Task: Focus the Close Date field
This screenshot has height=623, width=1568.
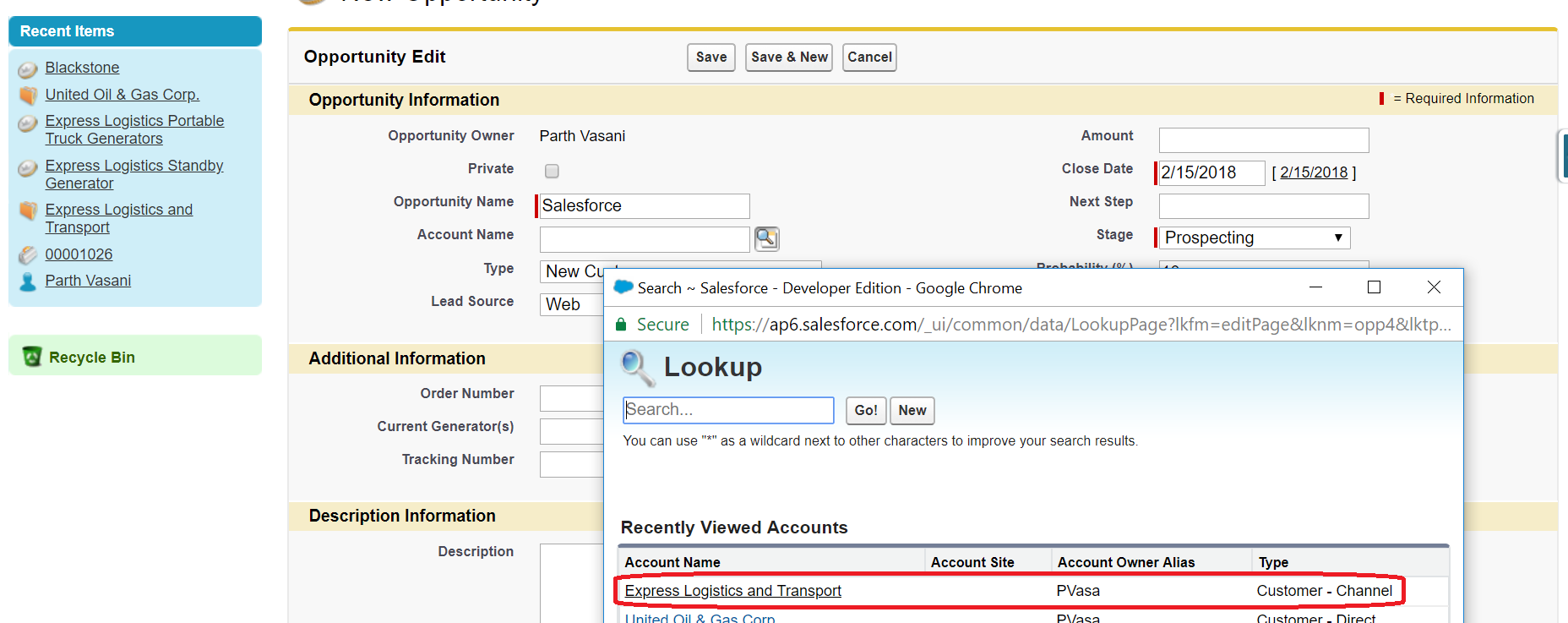Action: point(1211,172)
